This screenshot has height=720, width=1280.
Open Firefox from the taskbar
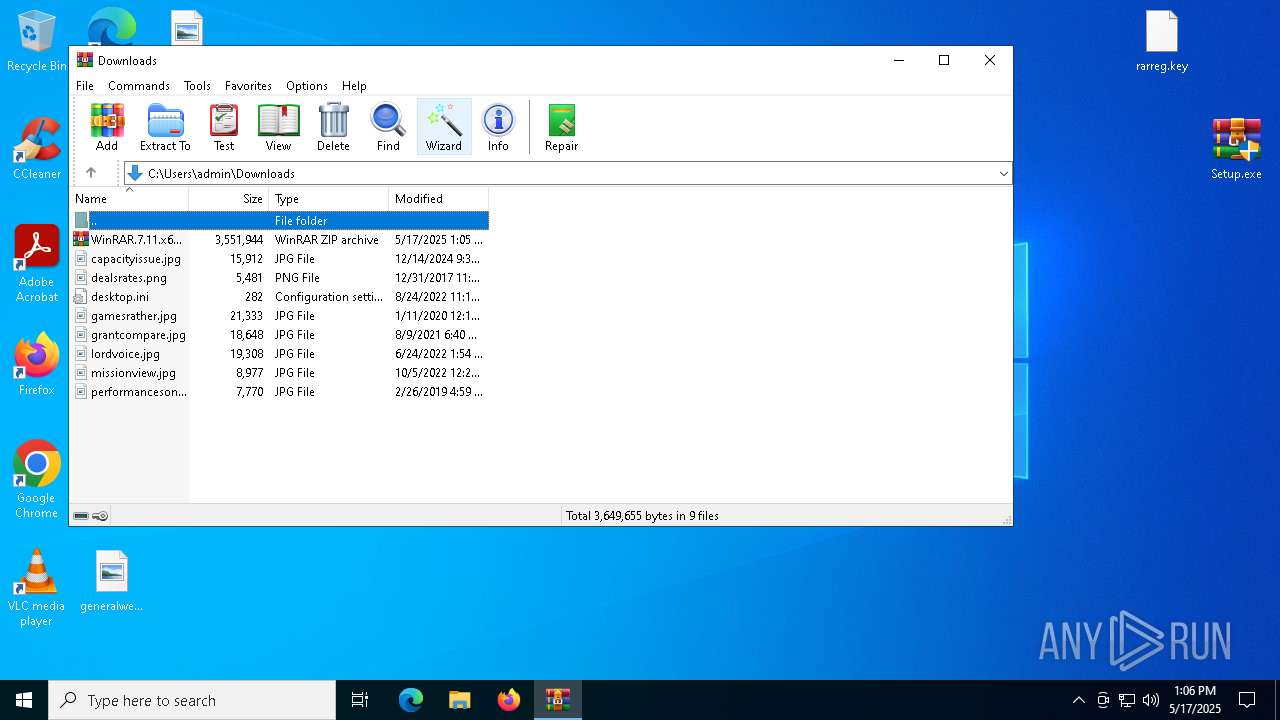tap(509, 700)
